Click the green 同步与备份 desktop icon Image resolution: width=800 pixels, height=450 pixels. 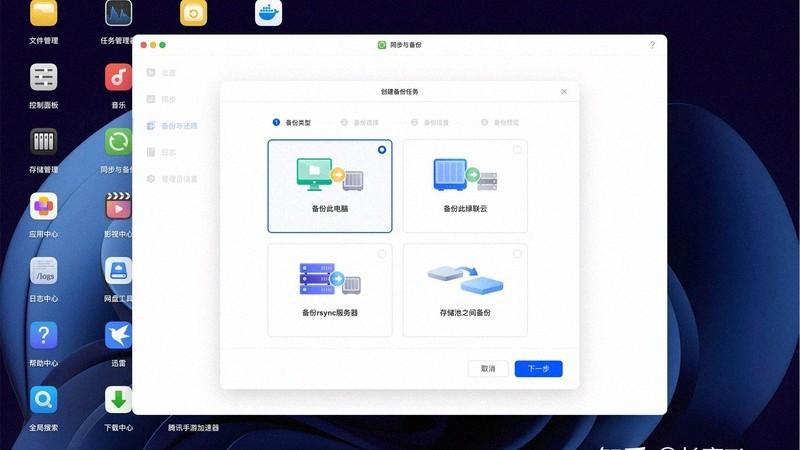pos(118,141)
